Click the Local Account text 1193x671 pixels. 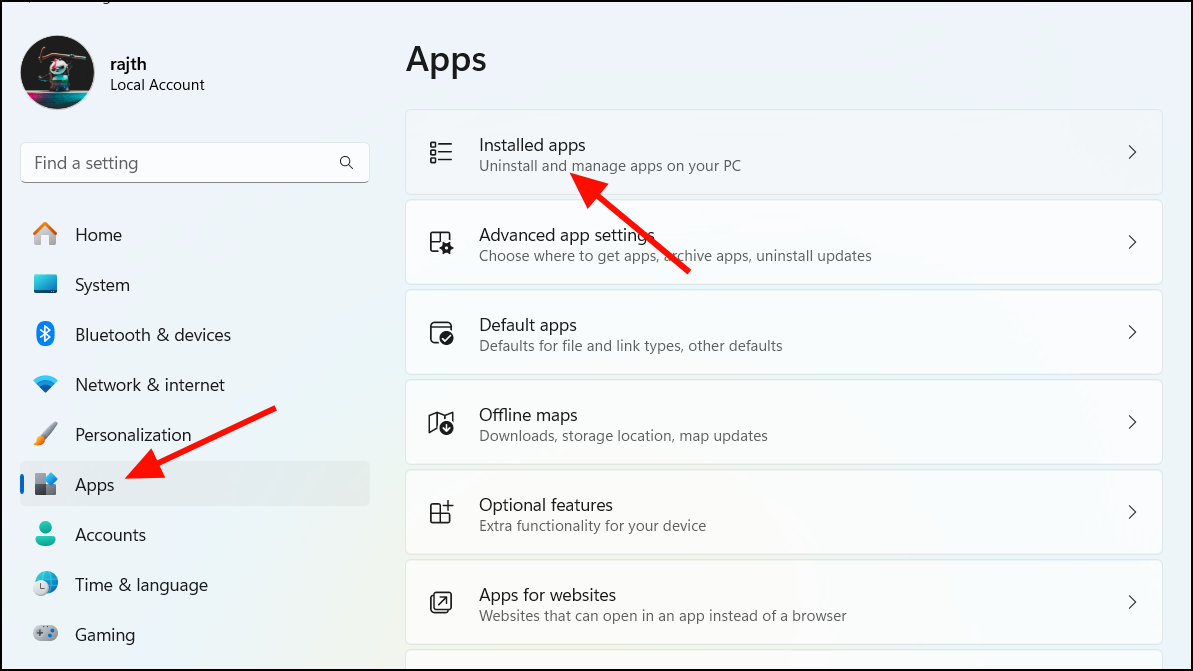[157, 85]
